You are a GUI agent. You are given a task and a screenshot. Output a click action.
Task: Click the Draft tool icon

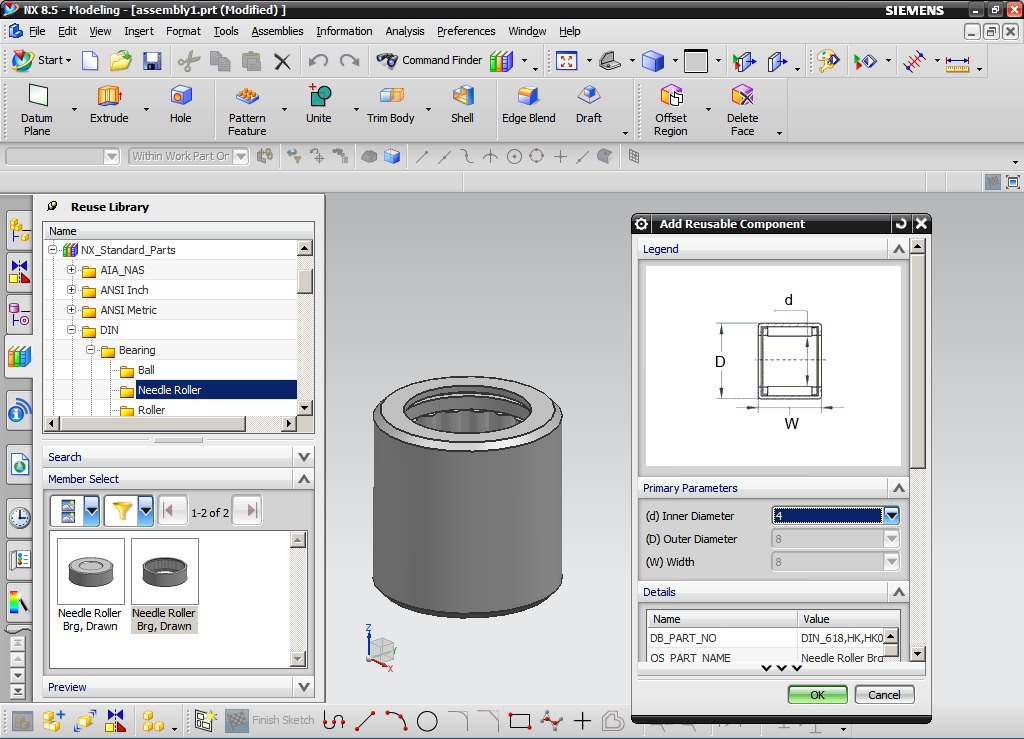click(588, 104)
